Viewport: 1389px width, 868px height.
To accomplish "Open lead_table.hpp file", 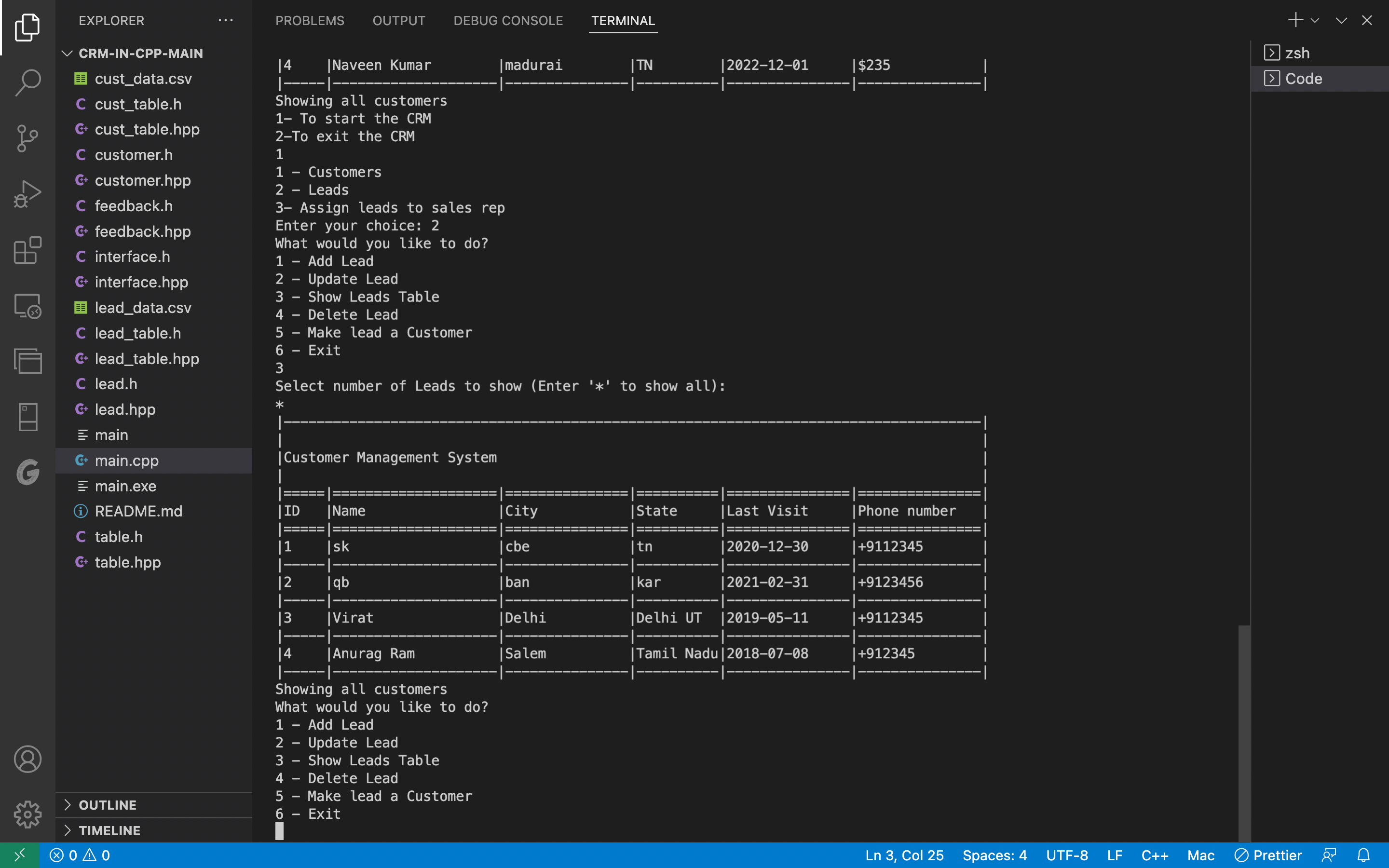I will [154, 359].
